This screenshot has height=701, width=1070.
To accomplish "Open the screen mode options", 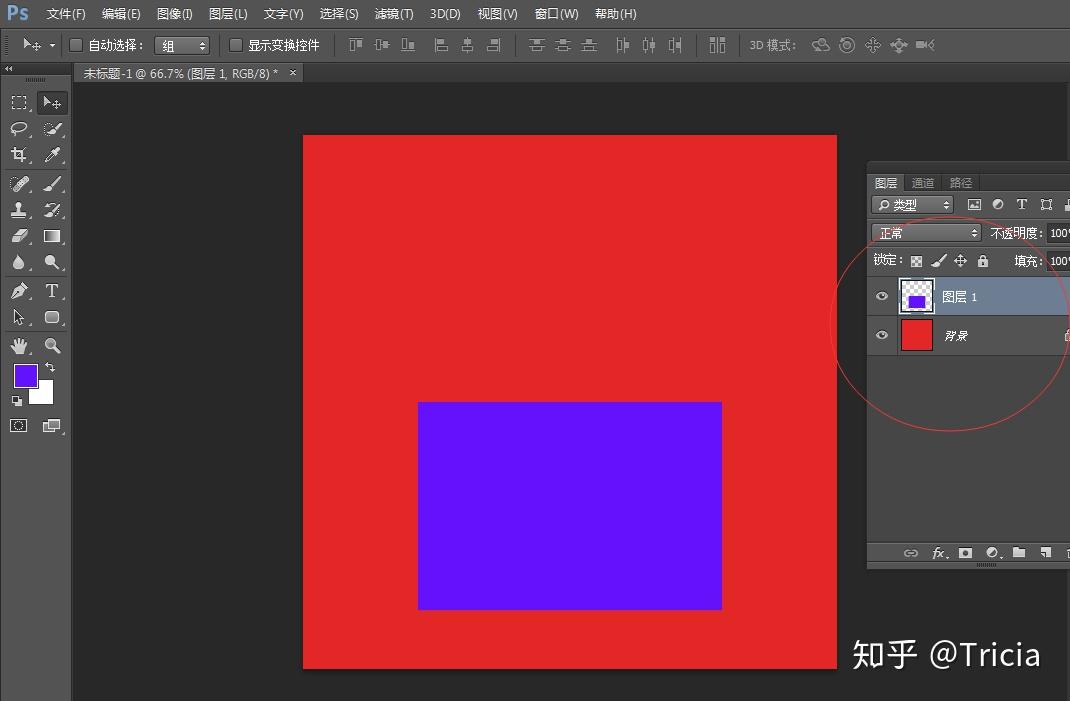I will pos(52,426).
